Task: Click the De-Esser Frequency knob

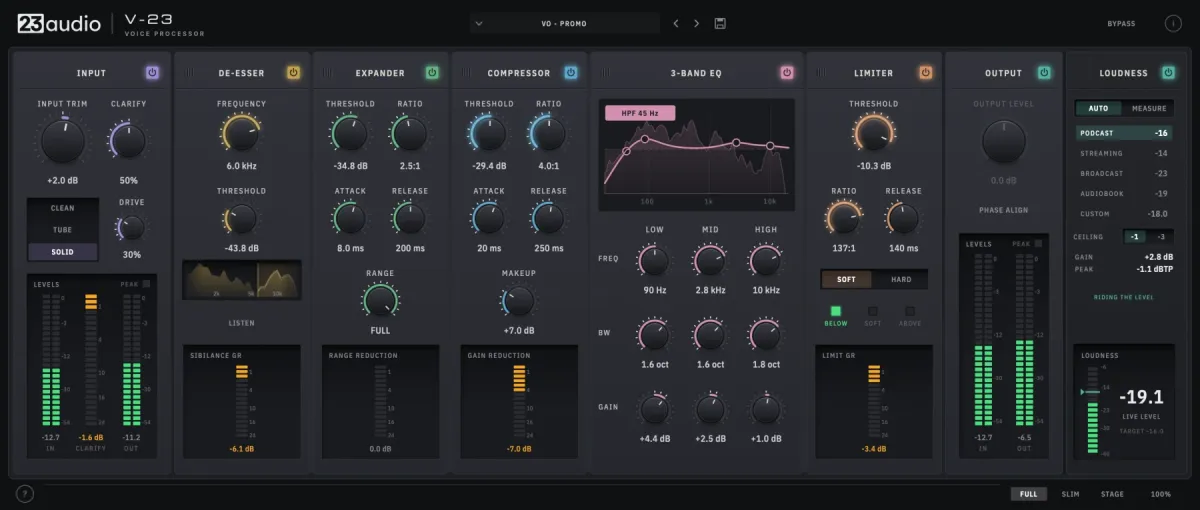Action: point(241,134)
